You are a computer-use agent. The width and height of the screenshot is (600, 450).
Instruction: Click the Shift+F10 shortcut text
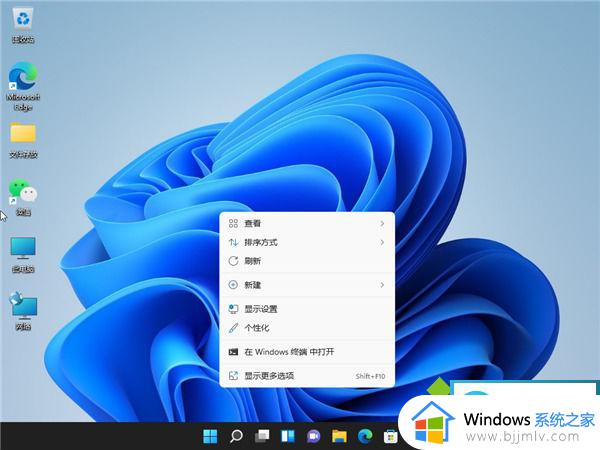coord(370,376)
